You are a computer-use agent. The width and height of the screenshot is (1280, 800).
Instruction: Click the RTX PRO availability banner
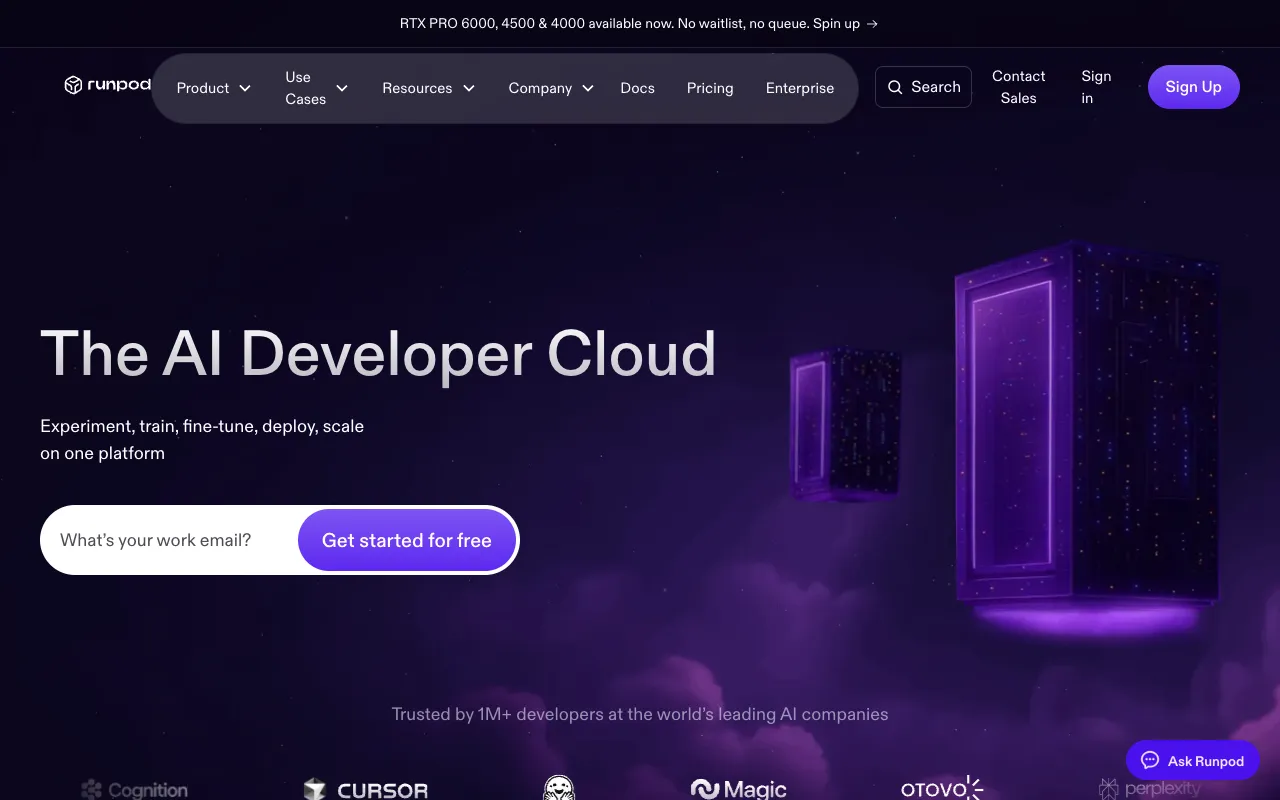tap(639, 23)
